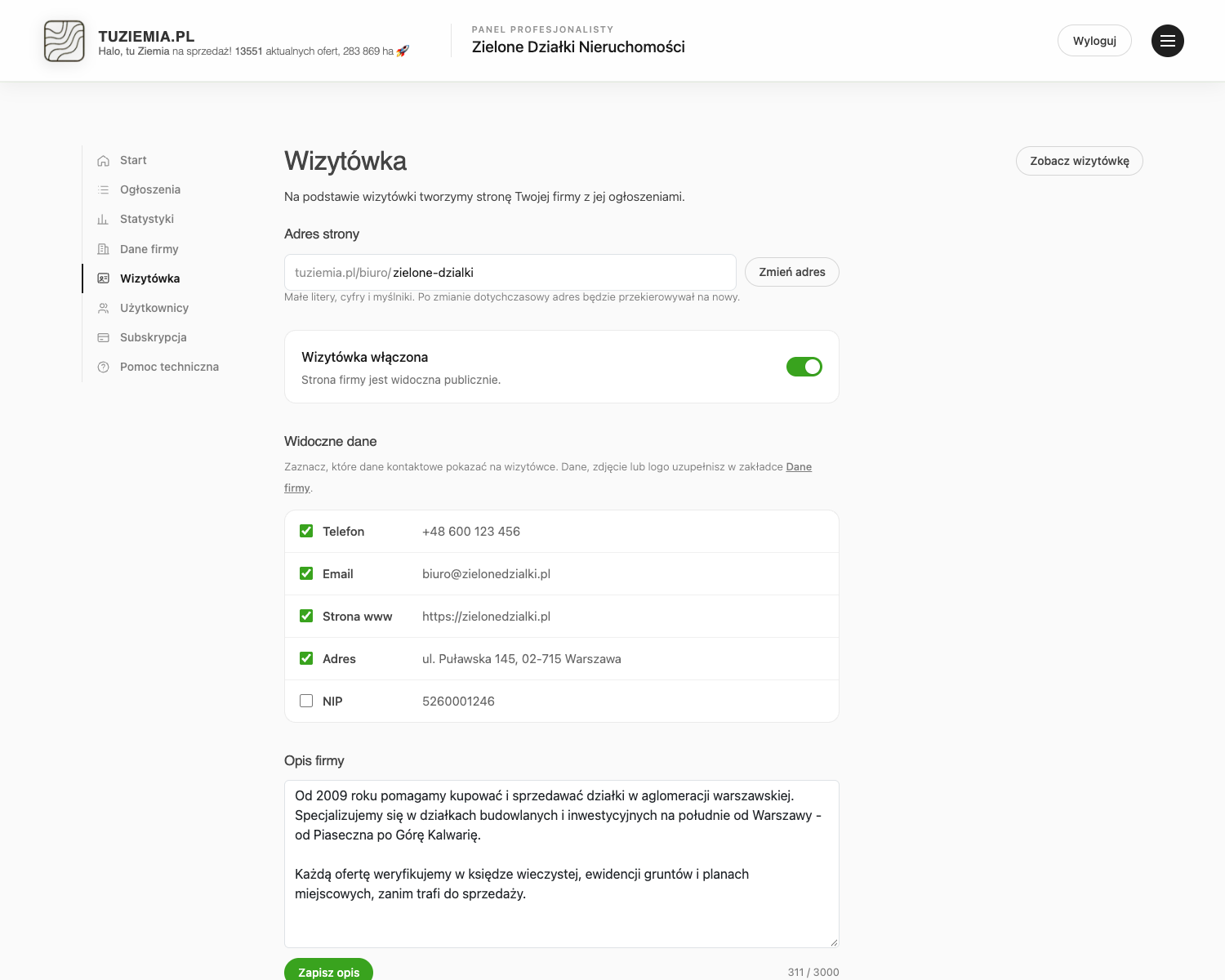The image size is (1225, 980).
Task: Click the NIP value 5260001246
Action: pyautogui.click(x=458, y=702)
